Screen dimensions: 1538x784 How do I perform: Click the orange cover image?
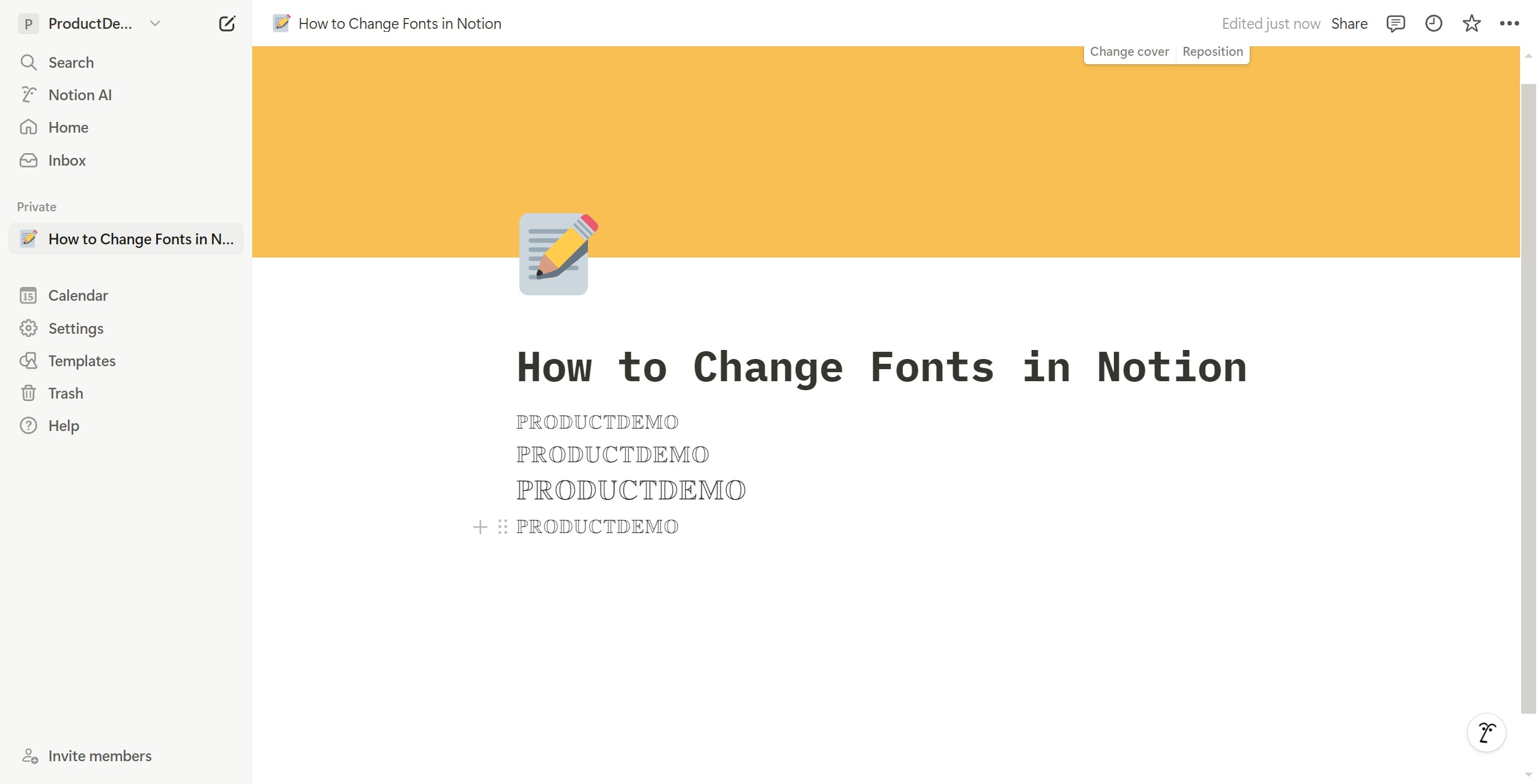tap(886, 152)
